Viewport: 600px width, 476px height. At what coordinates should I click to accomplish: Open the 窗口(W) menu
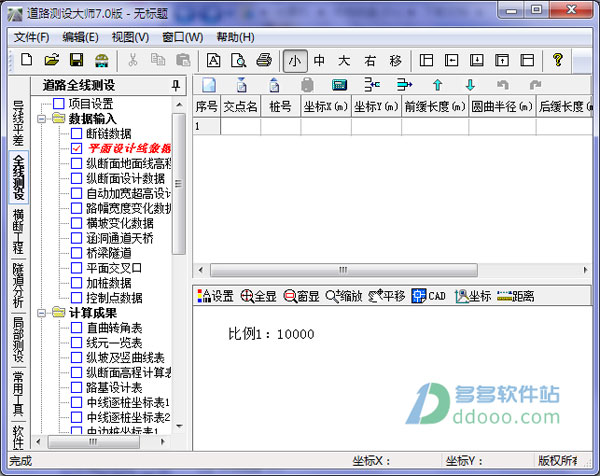tap(183, 37)
